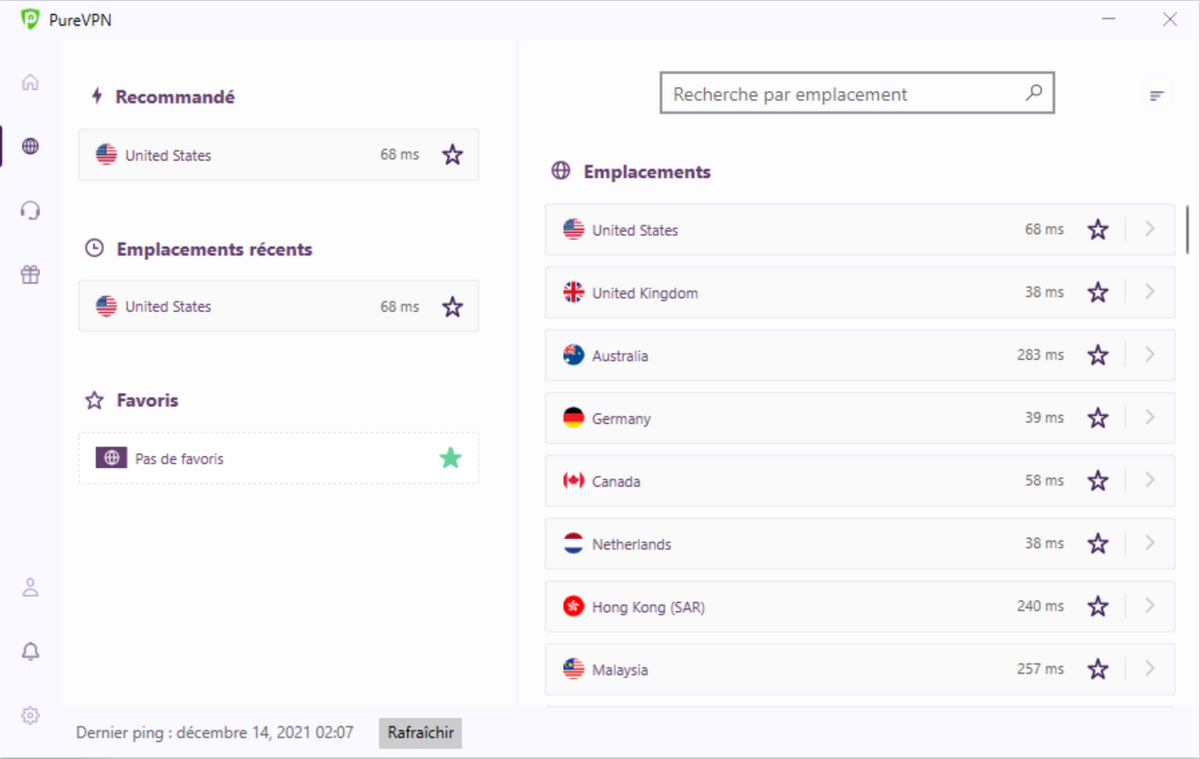Viewport: 1200px width, 759px height.
Task: Minimize the PureVPN window
Action: tap(1109, 19)
